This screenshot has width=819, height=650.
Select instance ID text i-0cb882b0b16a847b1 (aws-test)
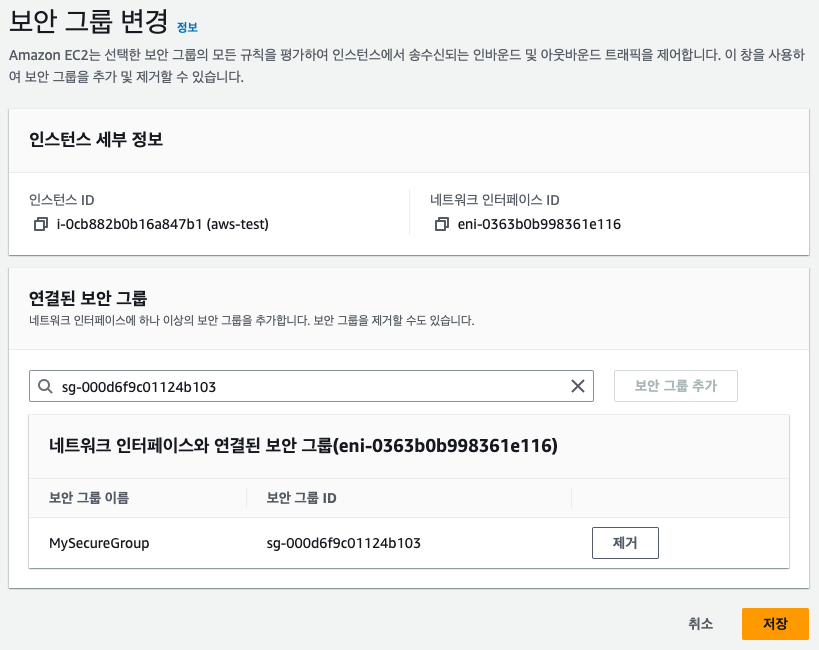[162, 224]
